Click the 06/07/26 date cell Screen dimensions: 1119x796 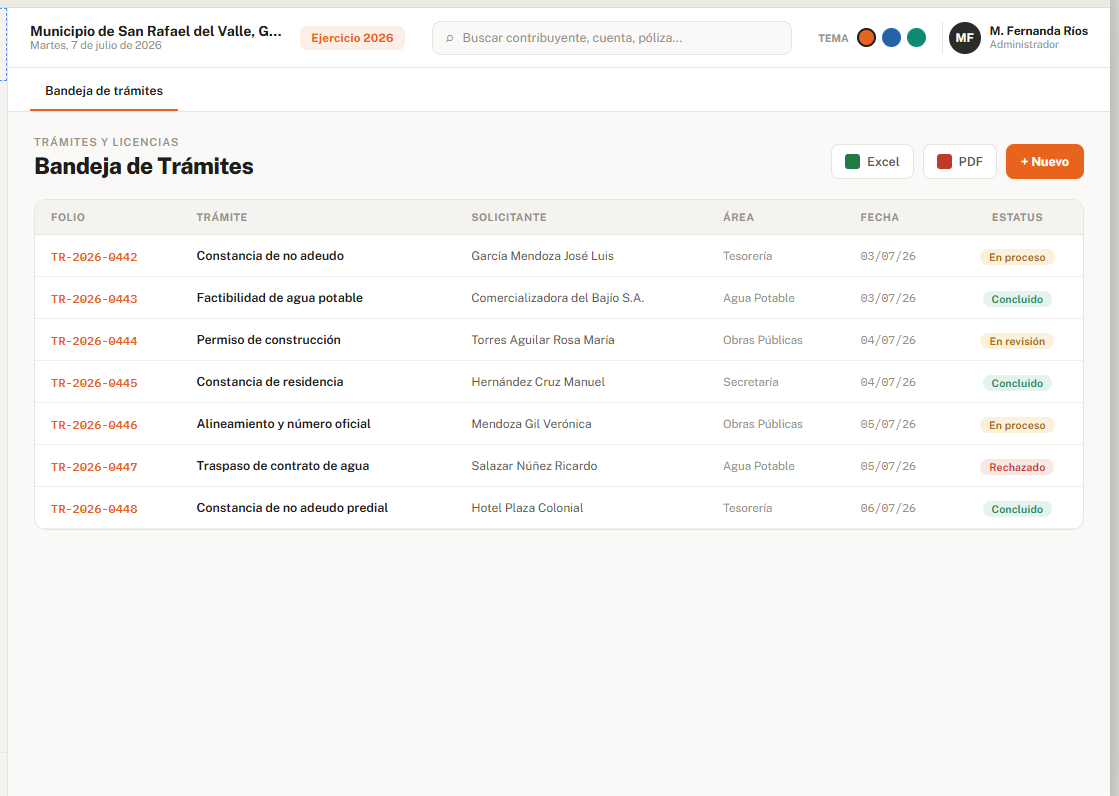click(888, 508)
